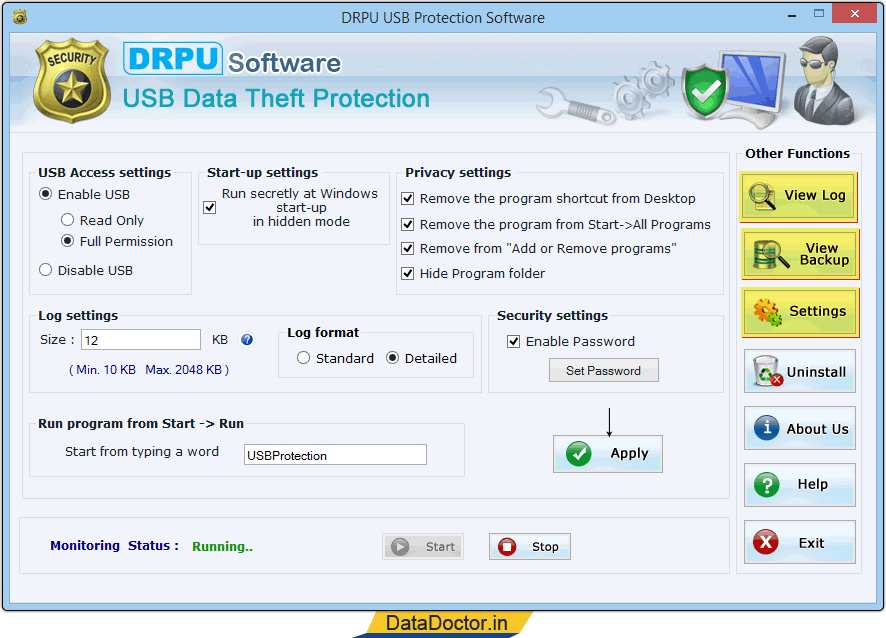Click the green shield checkmark graphic

(705, 90)
